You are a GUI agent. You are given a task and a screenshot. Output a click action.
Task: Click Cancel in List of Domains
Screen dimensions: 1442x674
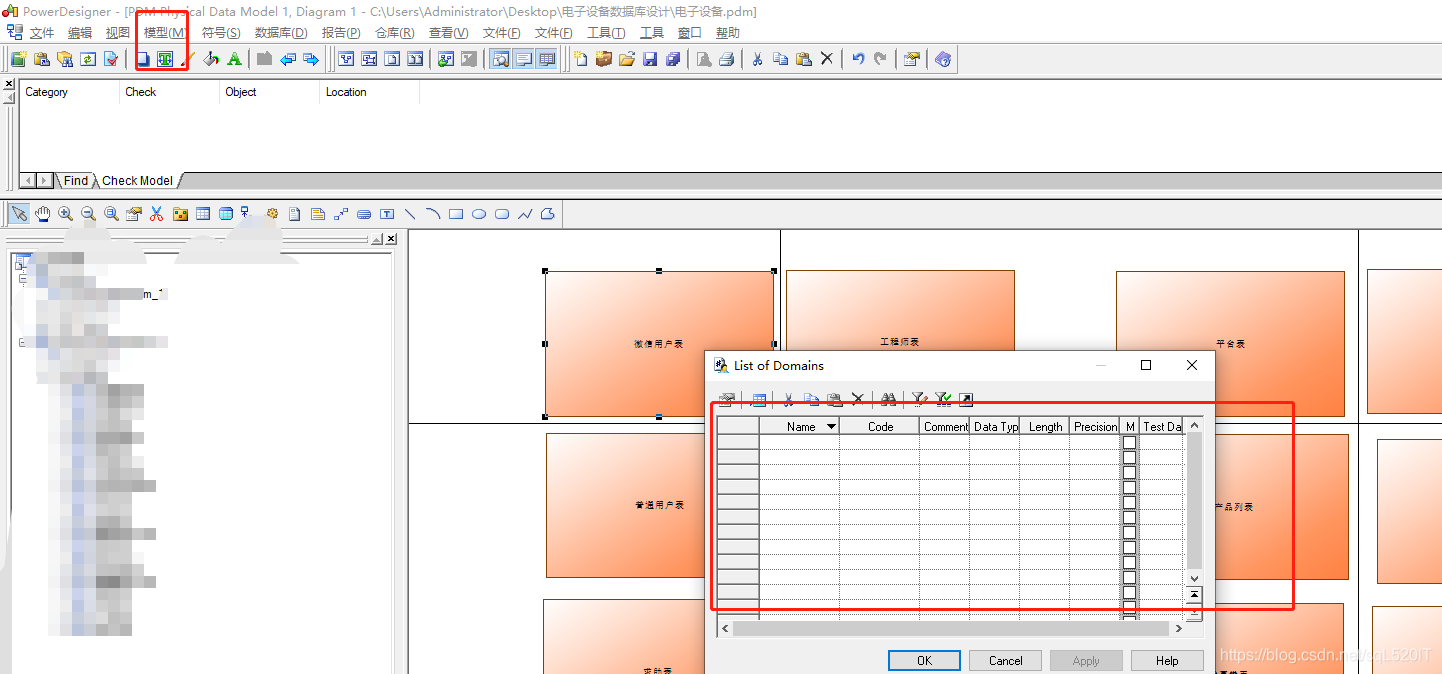pyautogui.click(x=1005, y=660)
